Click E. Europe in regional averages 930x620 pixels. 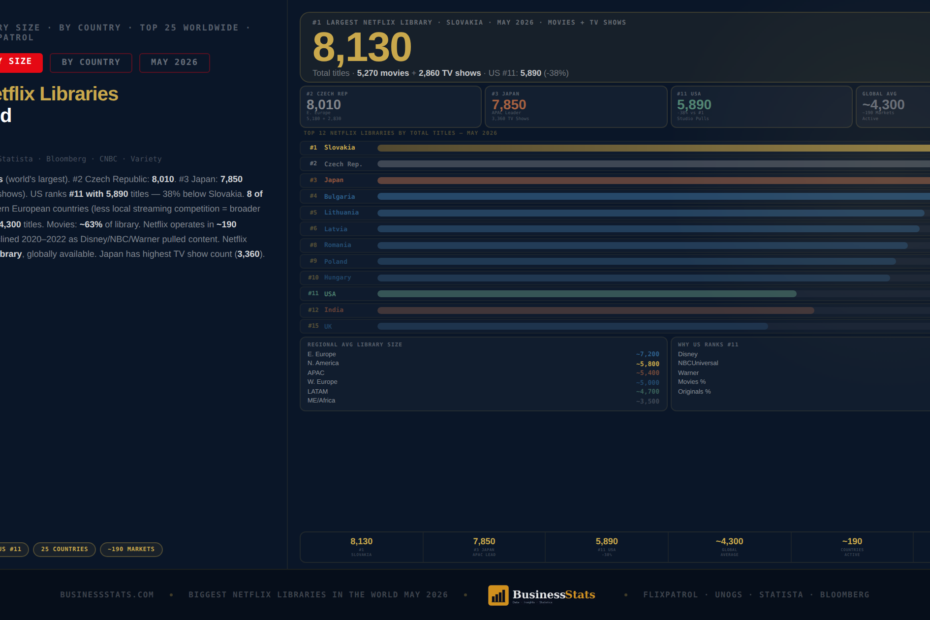(321, 354)
